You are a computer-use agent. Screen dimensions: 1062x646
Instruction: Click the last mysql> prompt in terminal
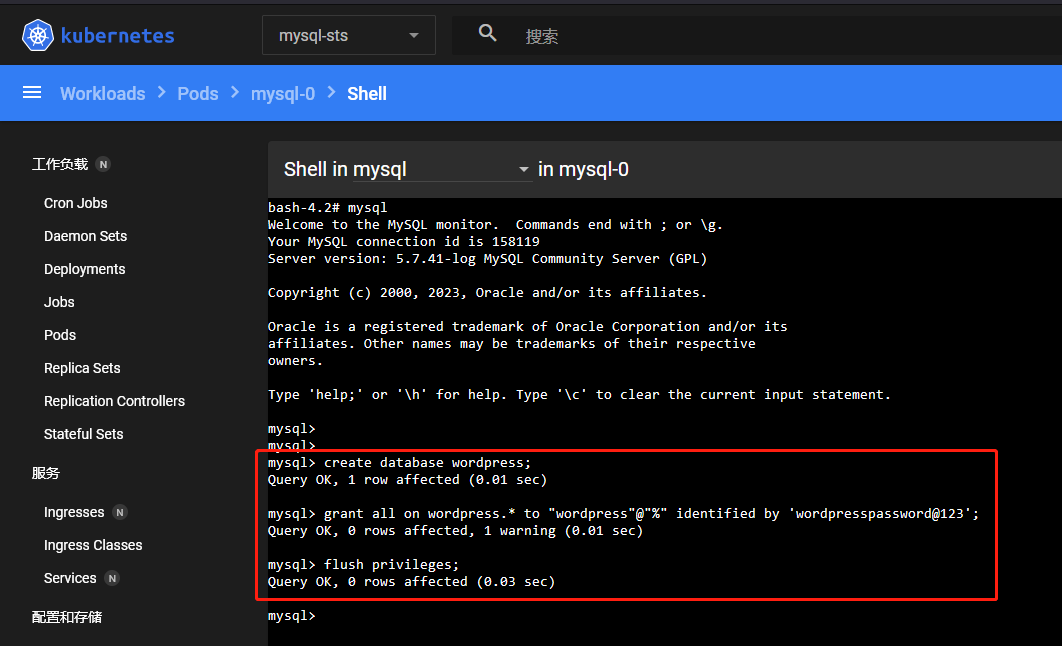click(291, 616)
